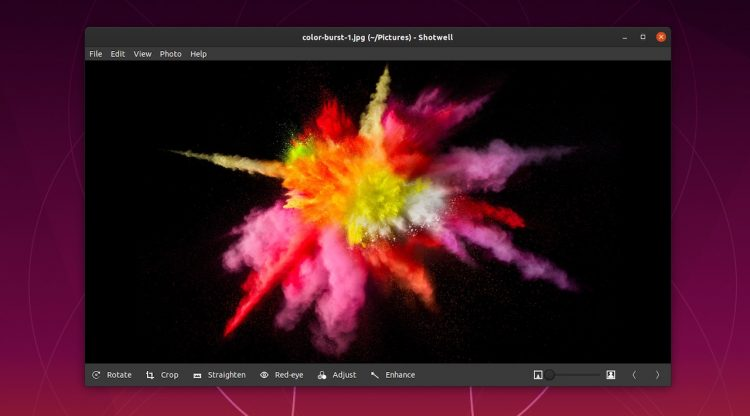Screen dimensions: 750x416
Task: Activate the Straighten tool icon
Action: point(197,375)
